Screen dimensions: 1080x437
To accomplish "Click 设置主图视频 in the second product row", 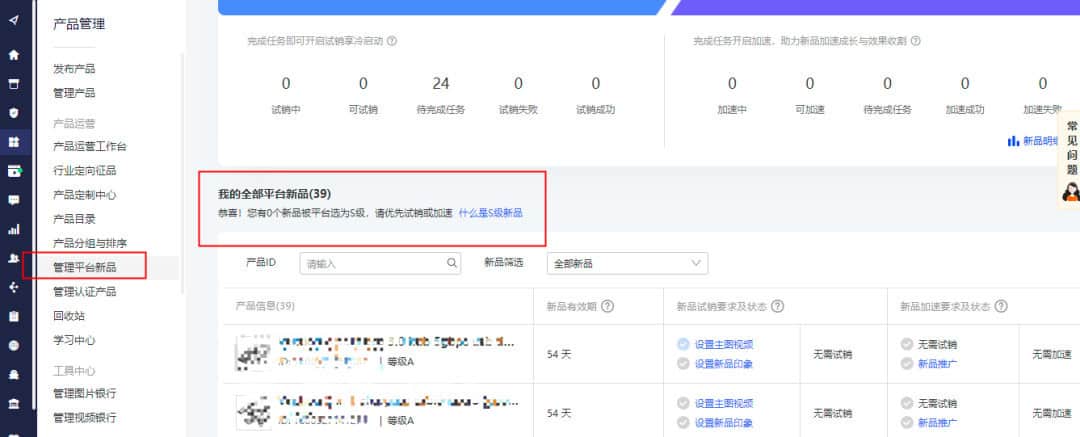I will (724, 403).
